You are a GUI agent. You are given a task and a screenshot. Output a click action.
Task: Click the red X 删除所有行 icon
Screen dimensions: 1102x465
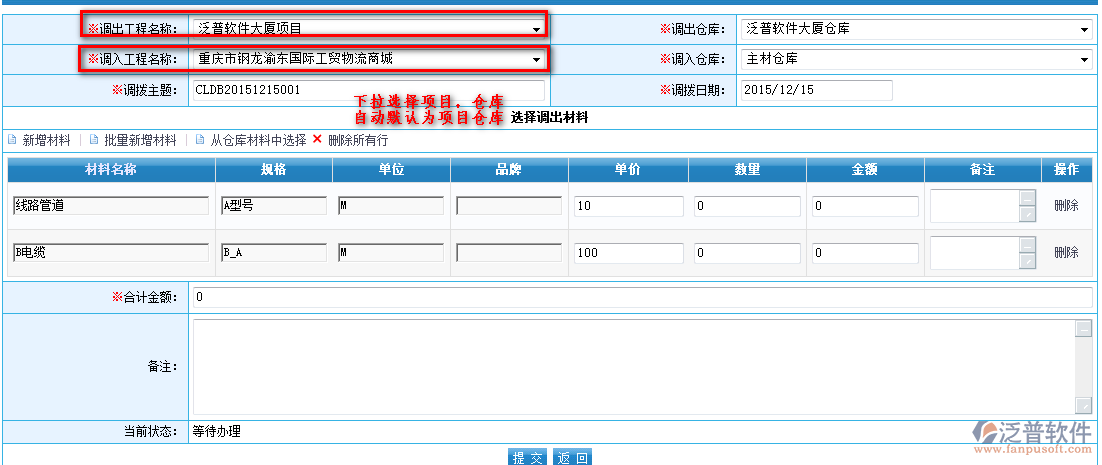(x=317, y=139)
